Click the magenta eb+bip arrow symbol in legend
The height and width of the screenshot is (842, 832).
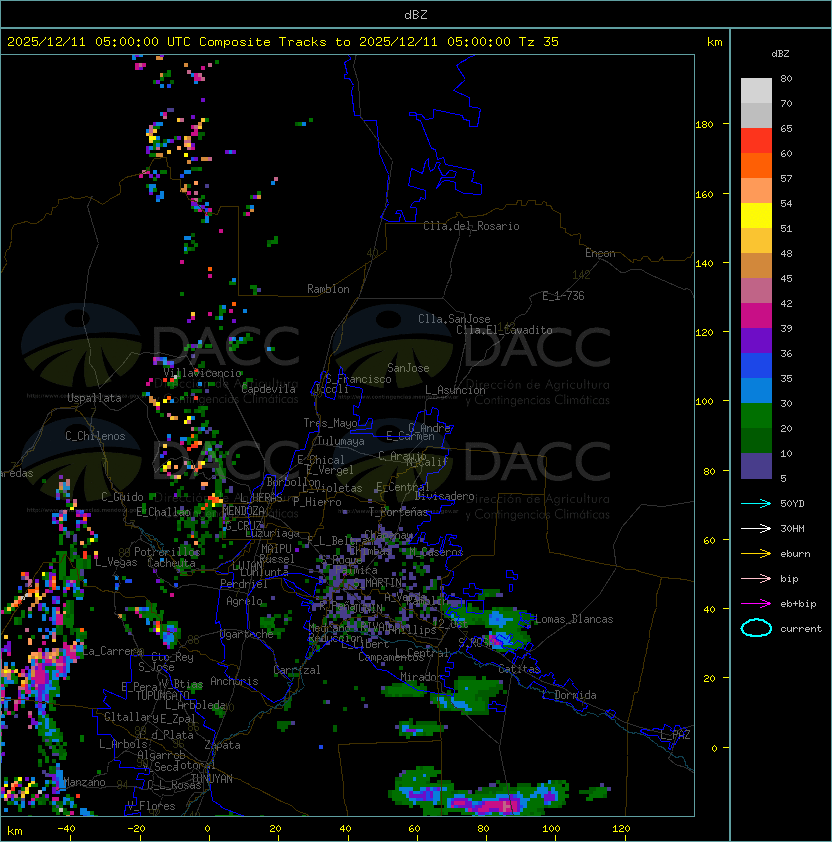pos(756,604)
